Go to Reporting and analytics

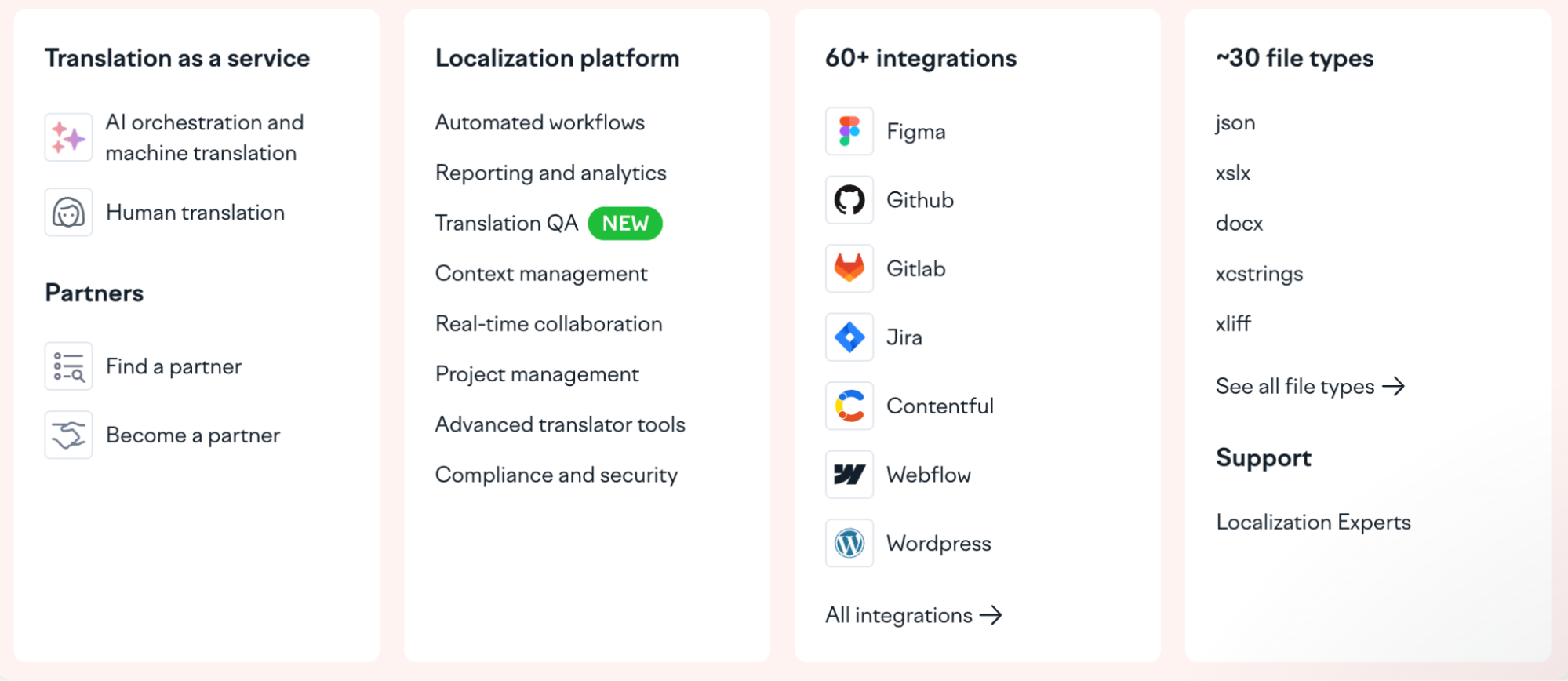pos(551,173)
